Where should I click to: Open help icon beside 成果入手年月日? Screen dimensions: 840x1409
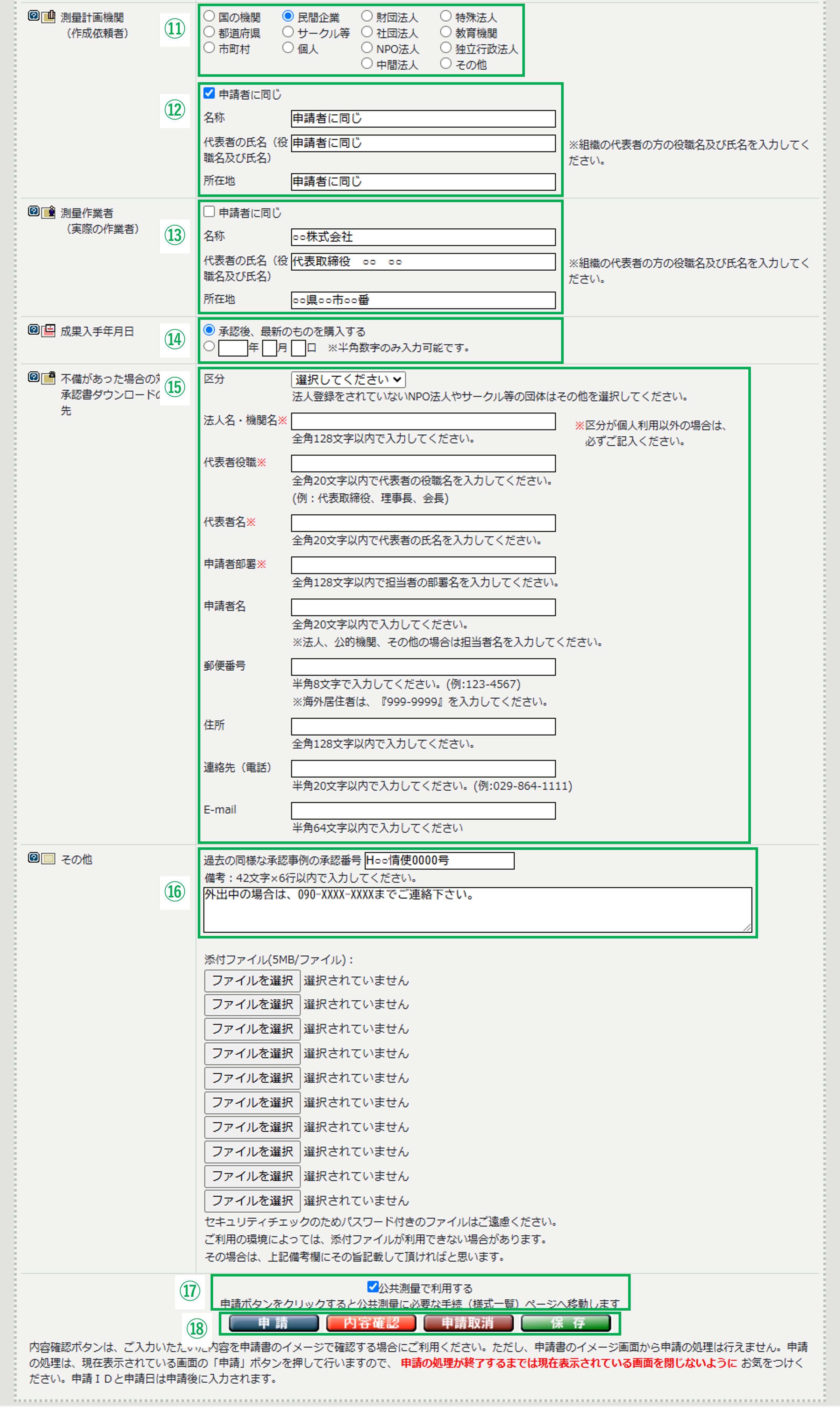click(33, 330)
